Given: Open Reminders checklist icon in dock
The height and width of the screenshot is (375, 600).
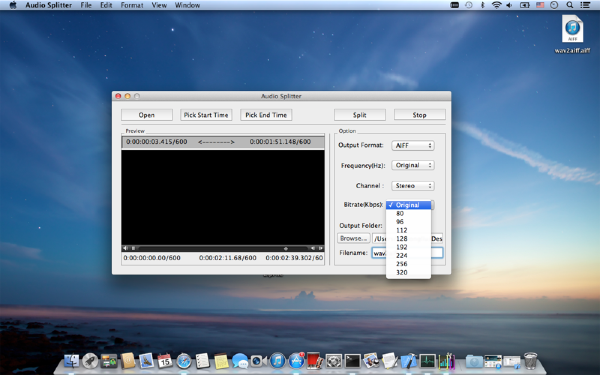Looking at the screenshot, I should coord(202,361).
